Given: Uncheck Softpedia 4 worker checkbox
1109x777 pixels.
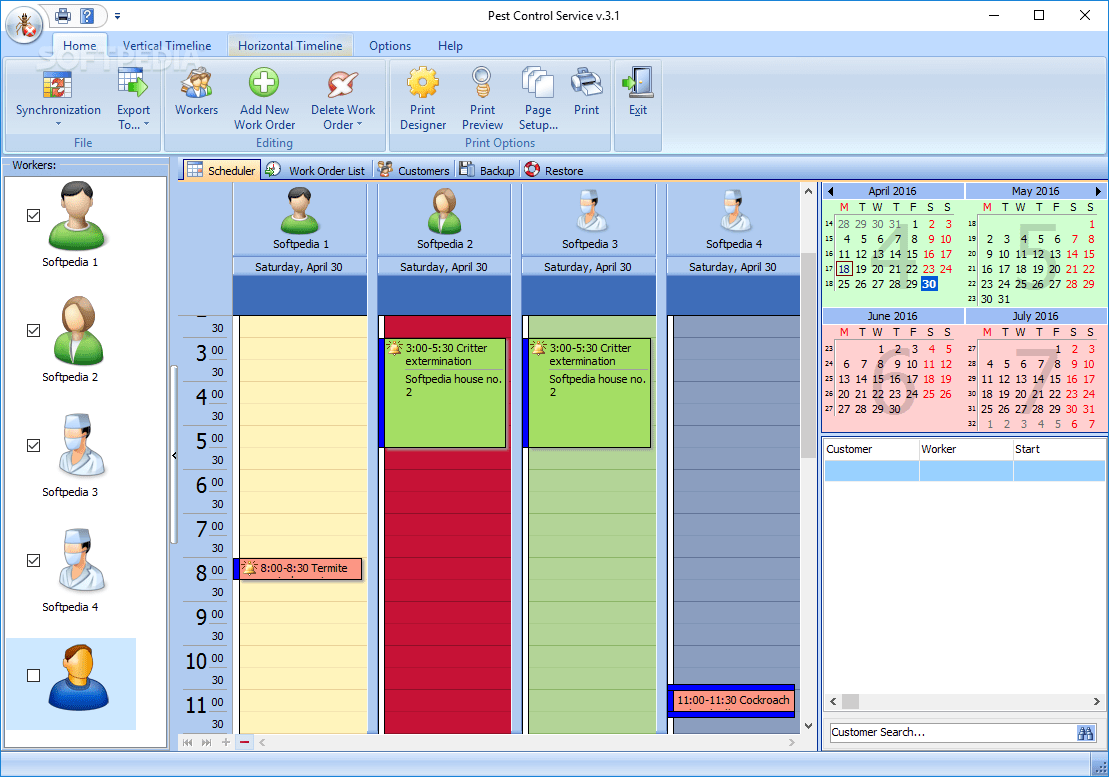Looking at the screenshot, I should pos(33,561).
